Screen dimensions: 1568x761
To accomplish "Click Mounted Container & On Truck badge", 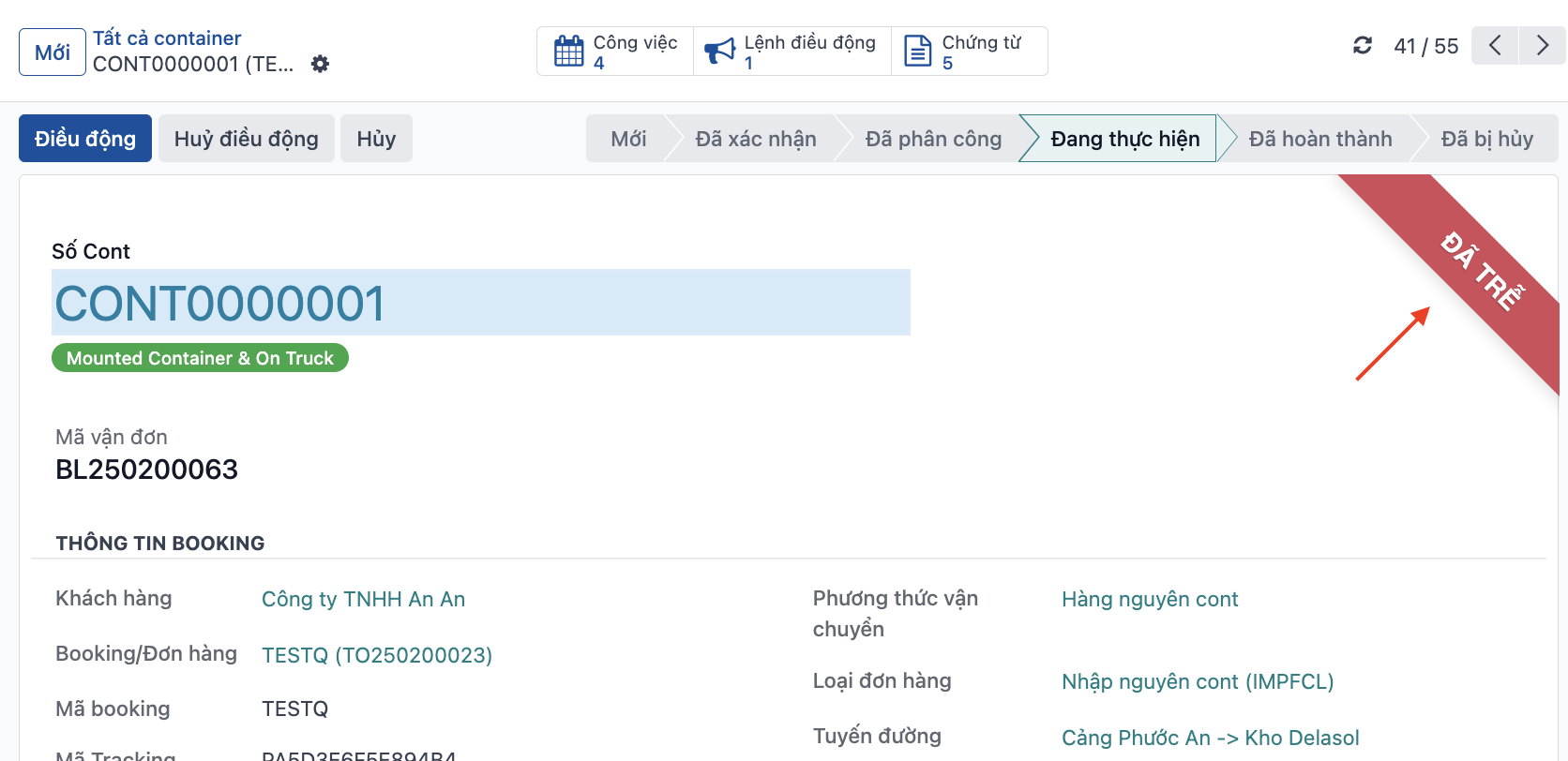I will [200, 358].
